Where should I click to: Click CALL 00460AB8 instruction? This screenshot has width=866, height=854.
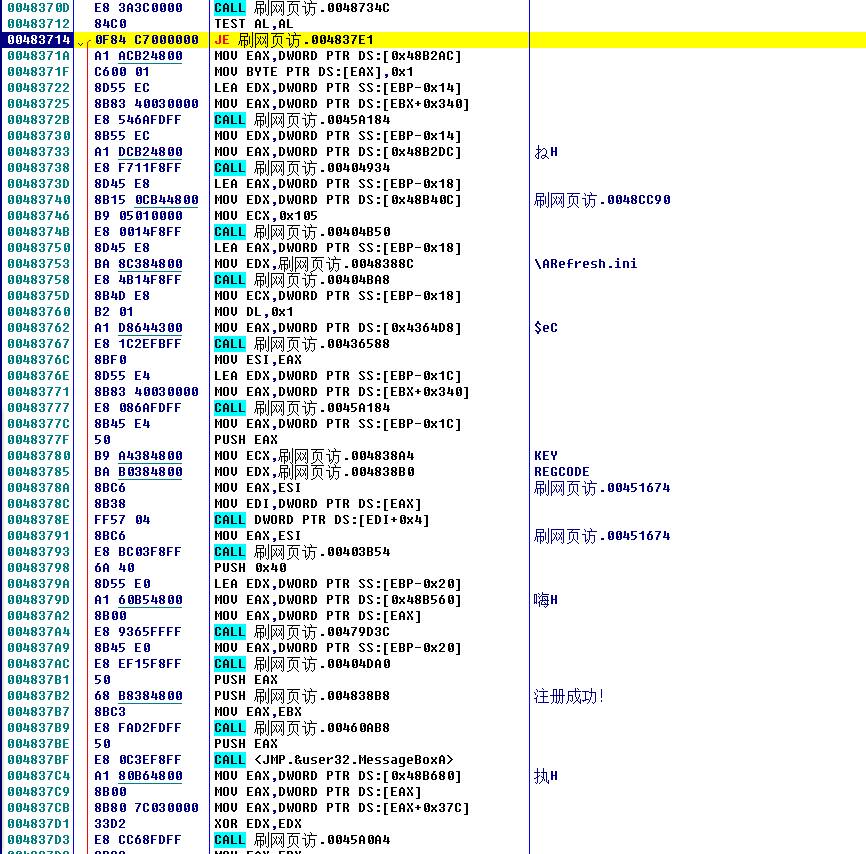[x=302, y=728]
